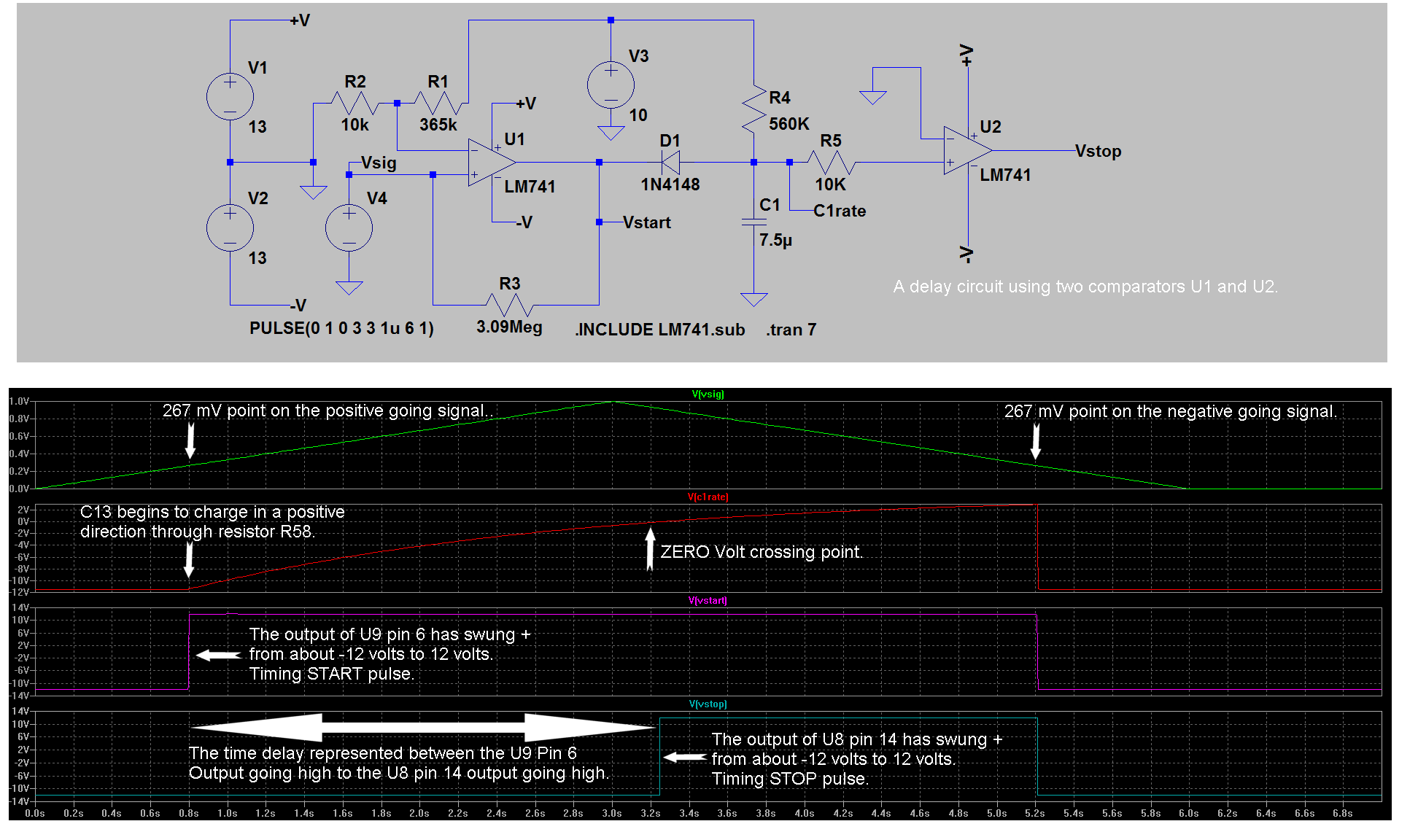Click the 5.2s time axis tick
The image size is (1418, 840).
1034,812
